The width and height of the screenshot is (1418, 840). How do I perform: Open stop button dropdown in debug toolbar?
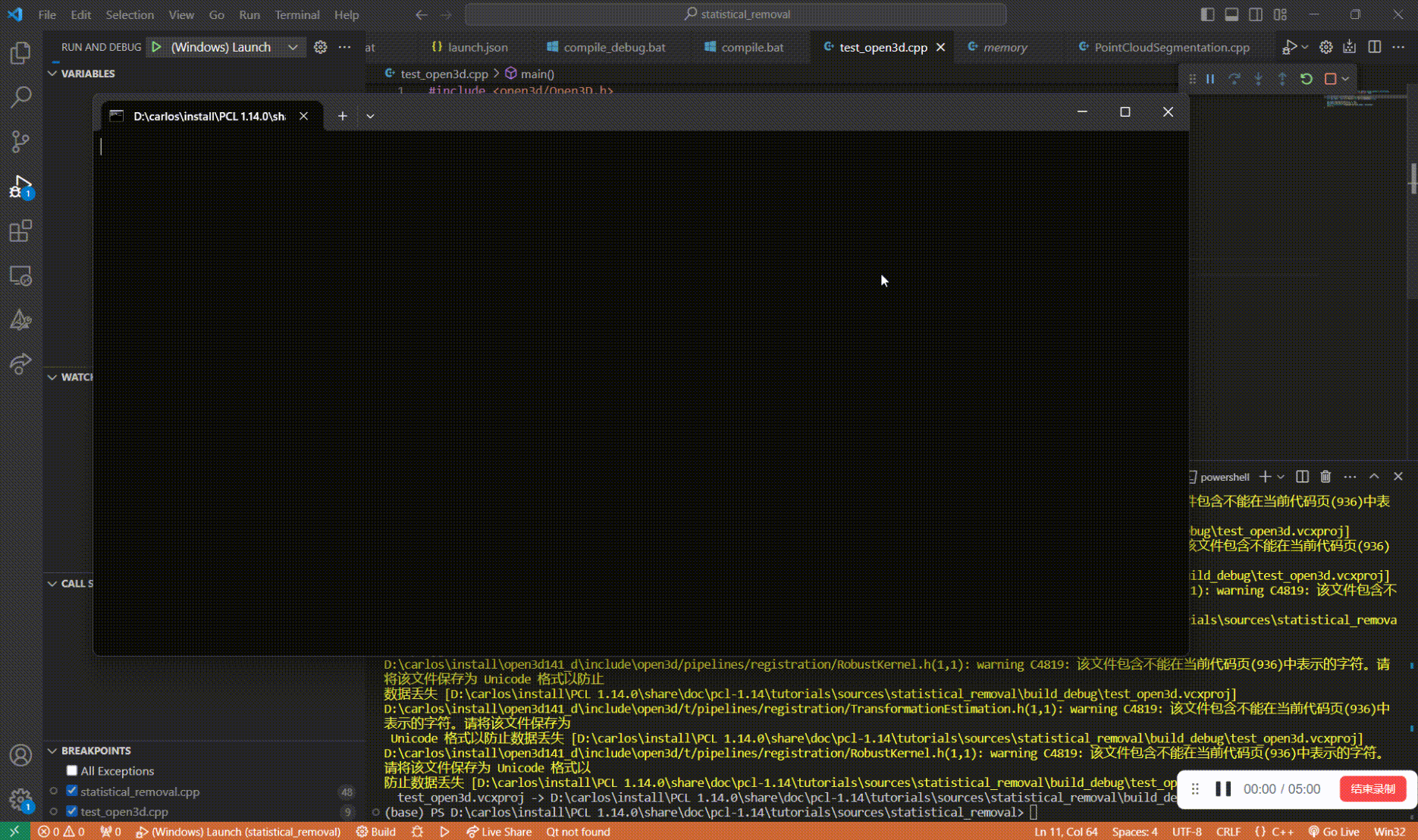[1345, 79]
